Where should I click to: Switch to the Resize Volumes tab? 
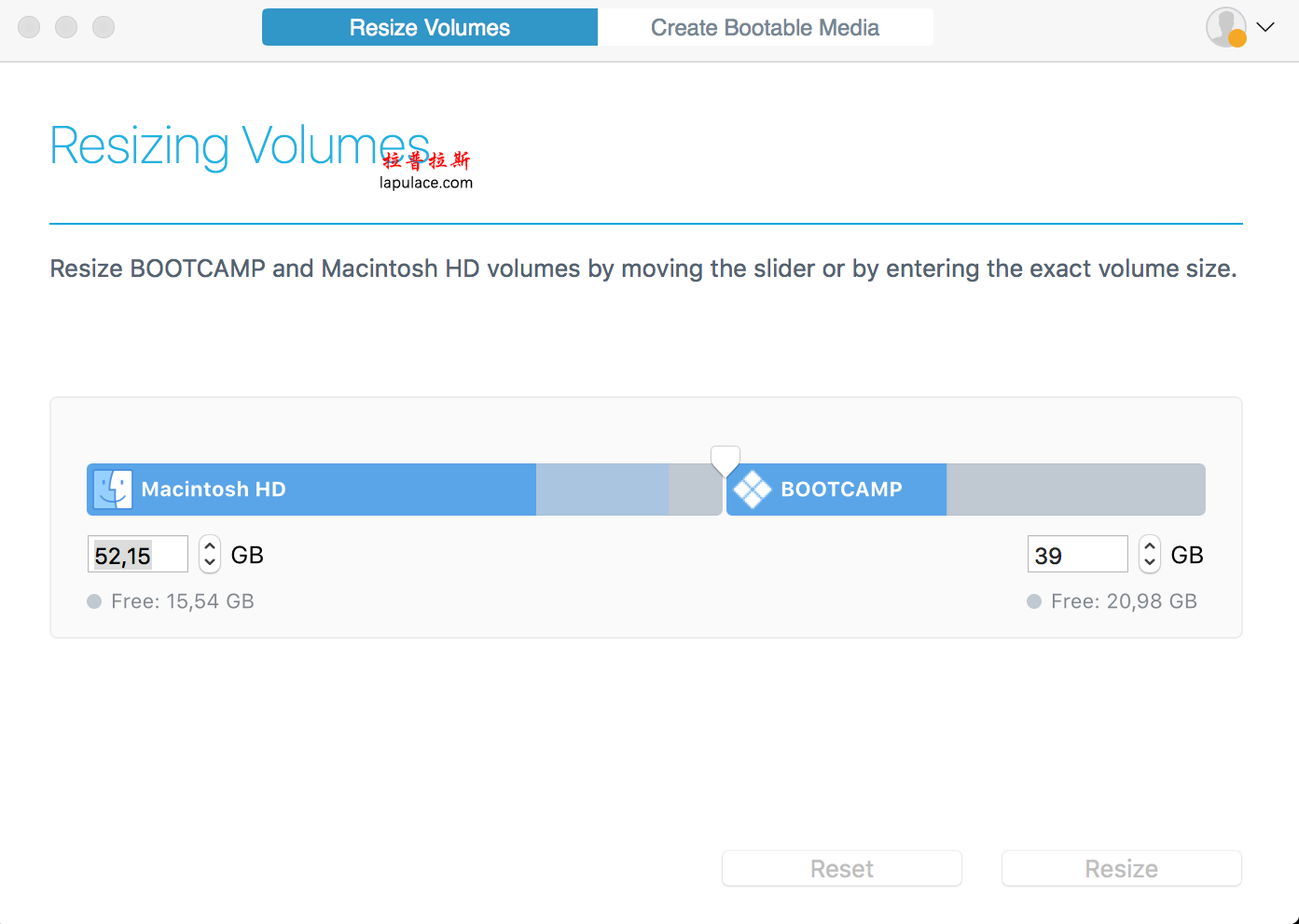430,27
